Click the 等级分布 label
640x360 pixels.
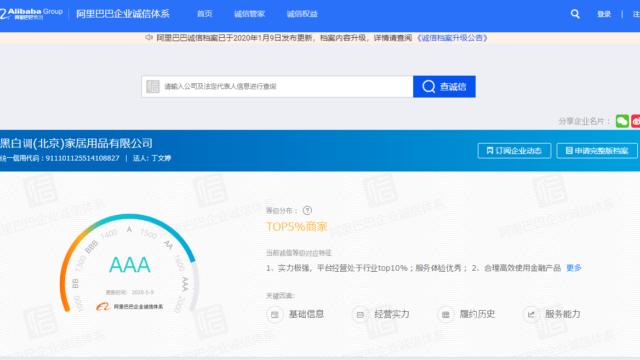(x=282, y=211)
